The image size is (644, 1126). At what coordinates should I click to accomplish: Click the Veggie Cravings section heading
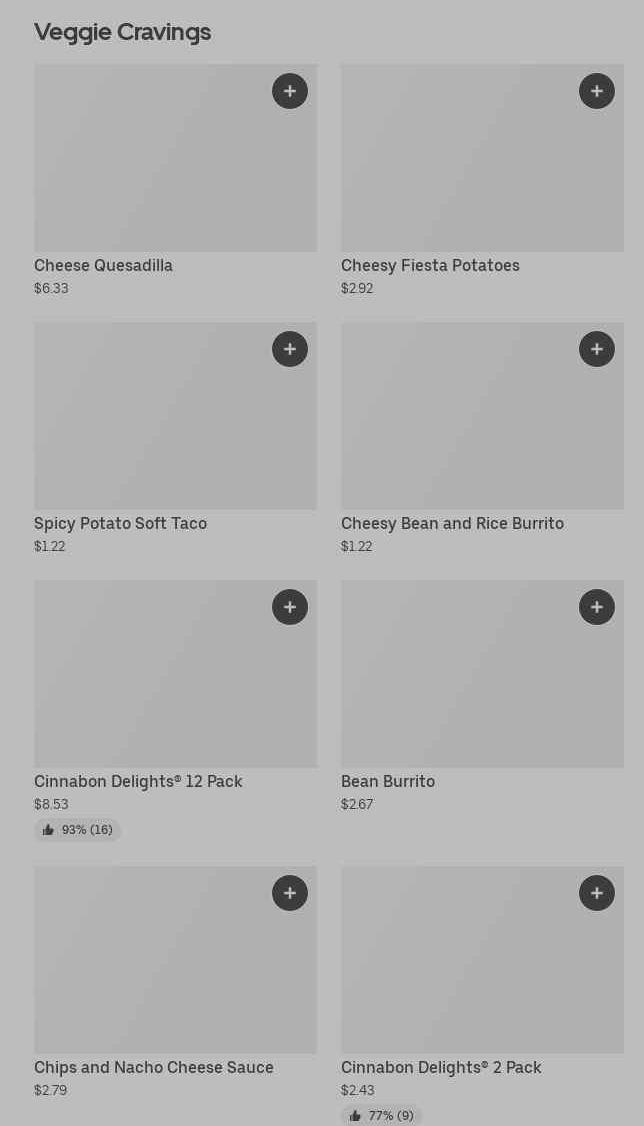tap(122, 32)
